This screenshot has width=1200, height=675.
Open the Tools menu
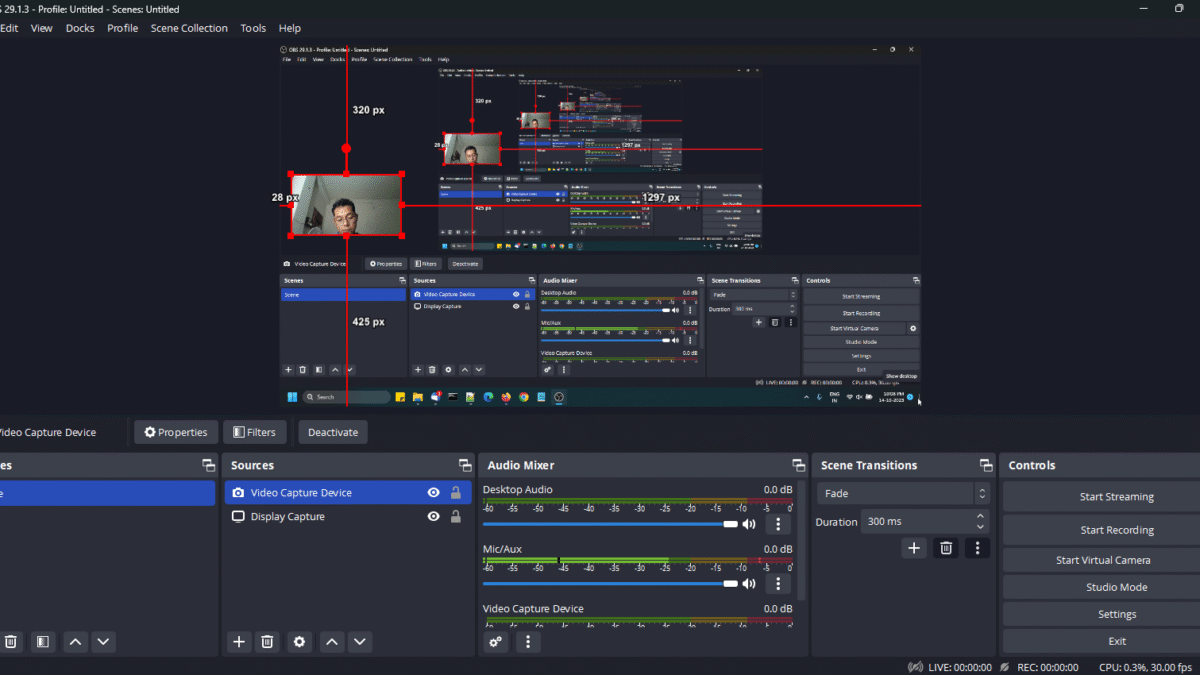tap(253, 28)
